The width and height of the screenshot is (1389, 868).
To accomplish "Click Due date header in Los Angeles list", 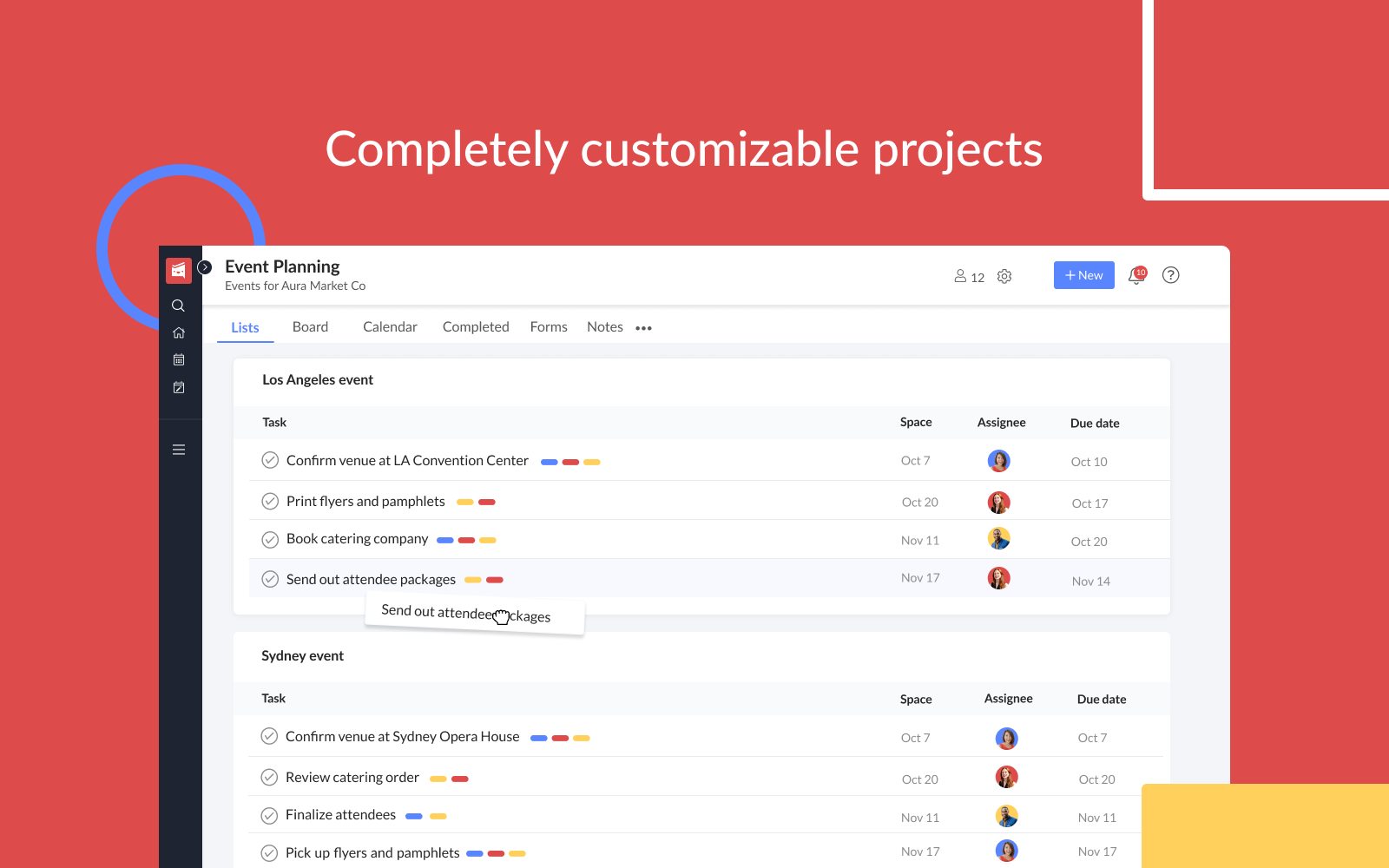I will click(1095, 424).
